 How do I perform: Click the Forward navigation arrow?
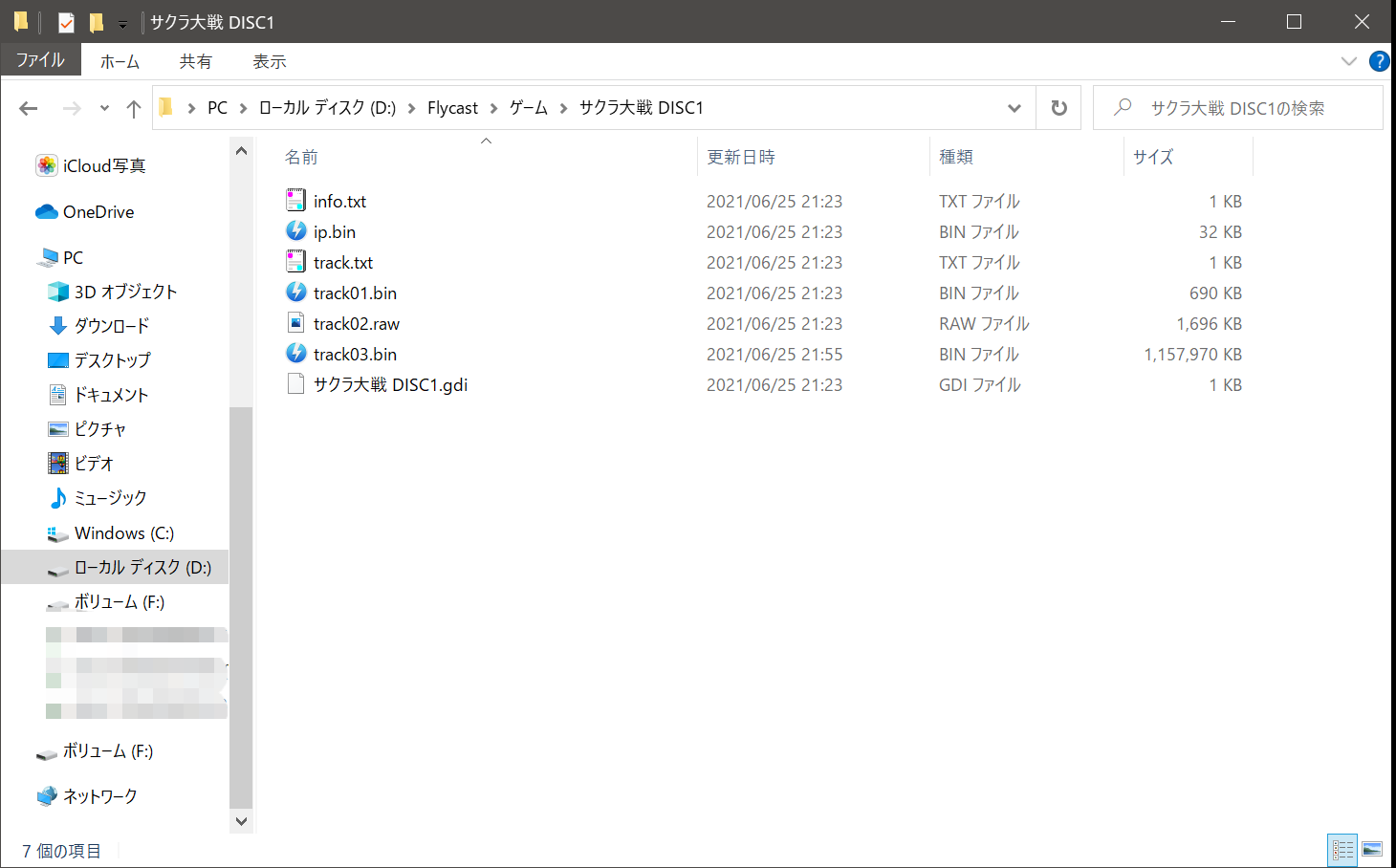(x=72, y=108)
